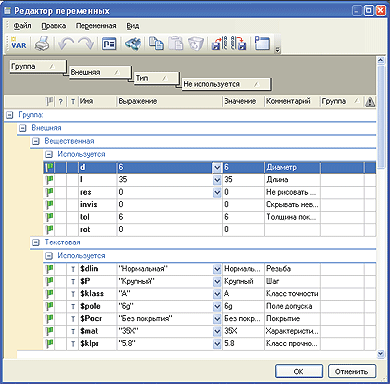Click the Отменить button
The height and width of the screenshot is (384, 390).
(x=352, y=371)
